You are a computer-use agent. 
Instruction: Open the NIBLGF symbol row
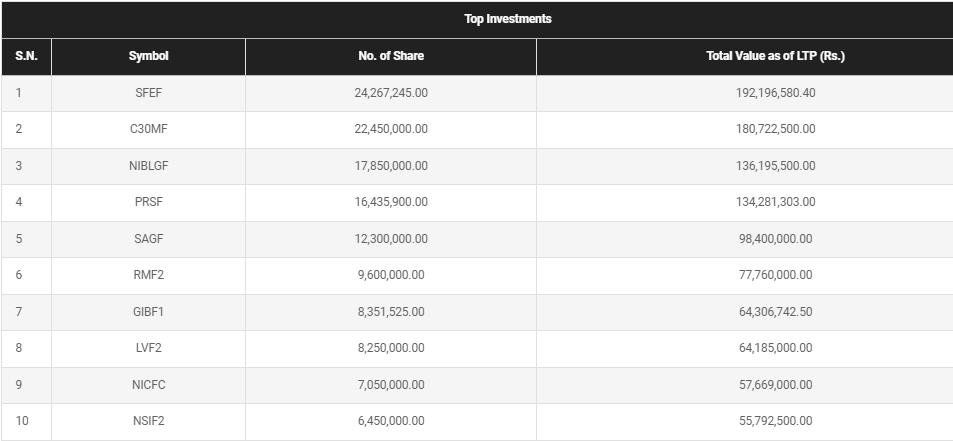pos(148,166)
